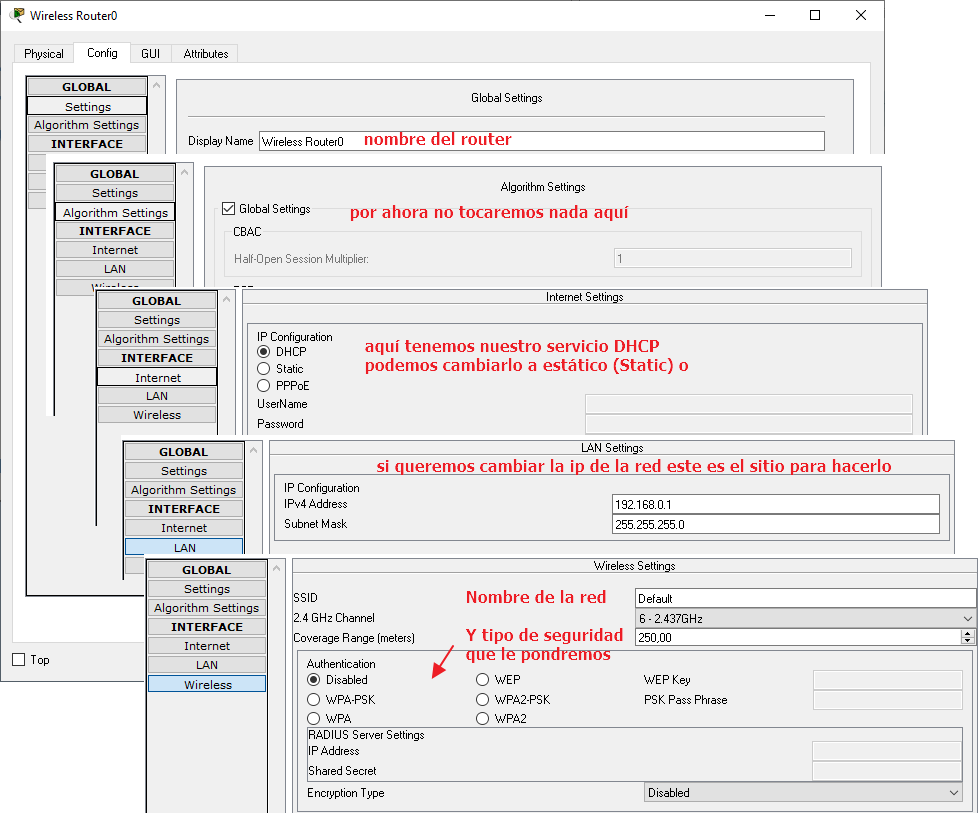Uncheck Global Settings checkbox in Algorithm Settings
The width and height of the screenshot is (978, 813).
[228, 209]
